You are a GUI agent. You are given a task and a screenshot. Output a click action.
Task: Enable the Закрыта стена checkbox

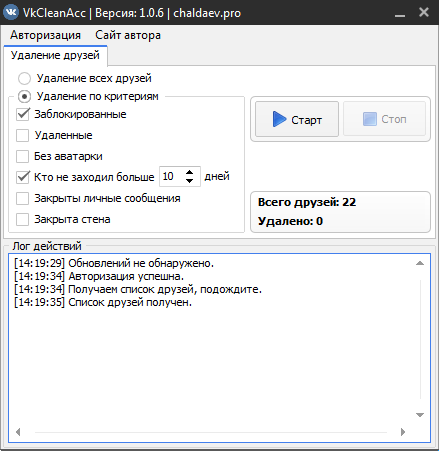pos(23,219)
